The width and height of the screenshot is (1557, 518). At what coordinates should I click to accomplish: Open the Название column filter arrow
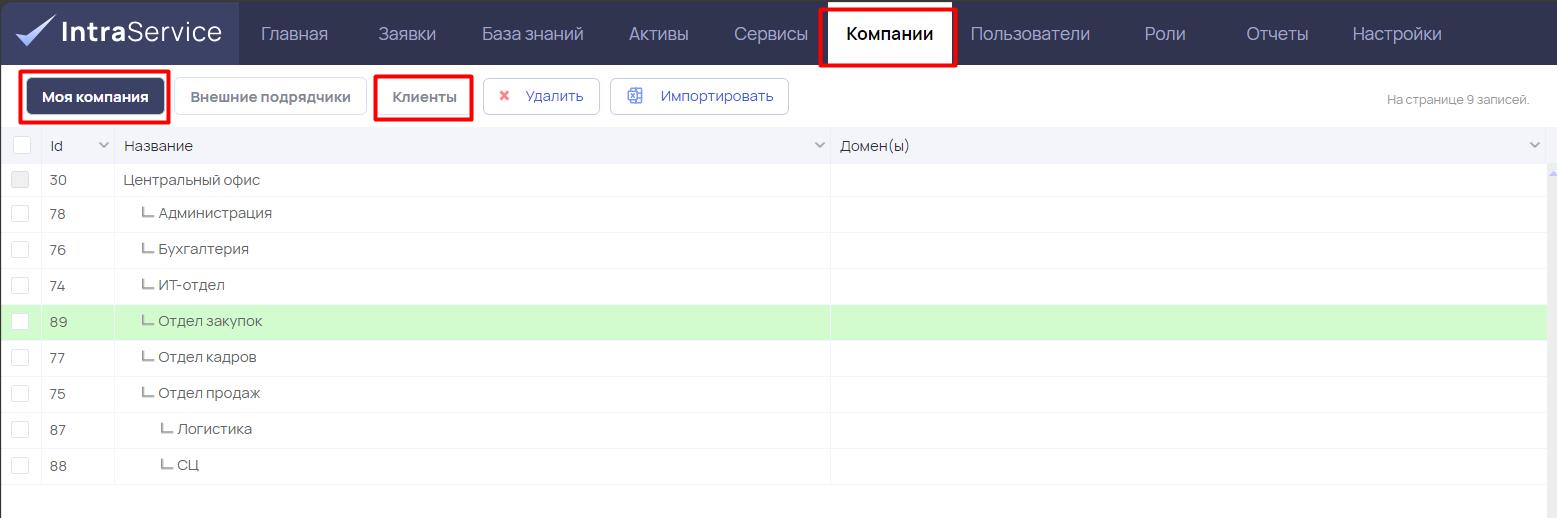click(x=820, y=146)
